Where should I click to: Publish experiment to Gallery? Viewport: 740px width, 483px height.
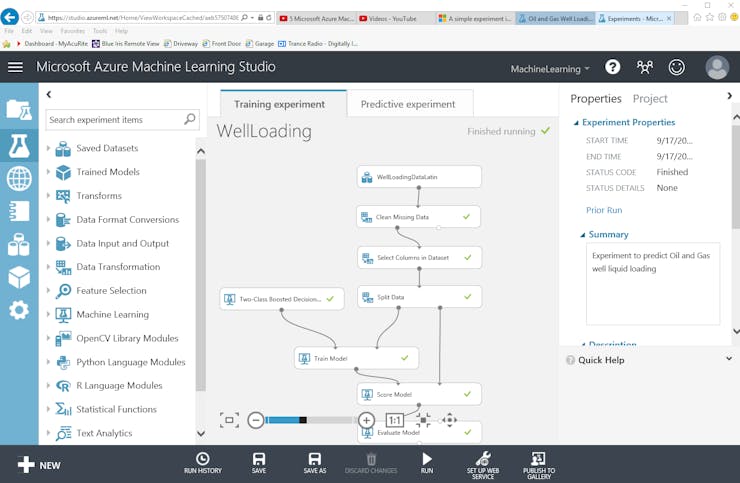click(x=538, y=465)
